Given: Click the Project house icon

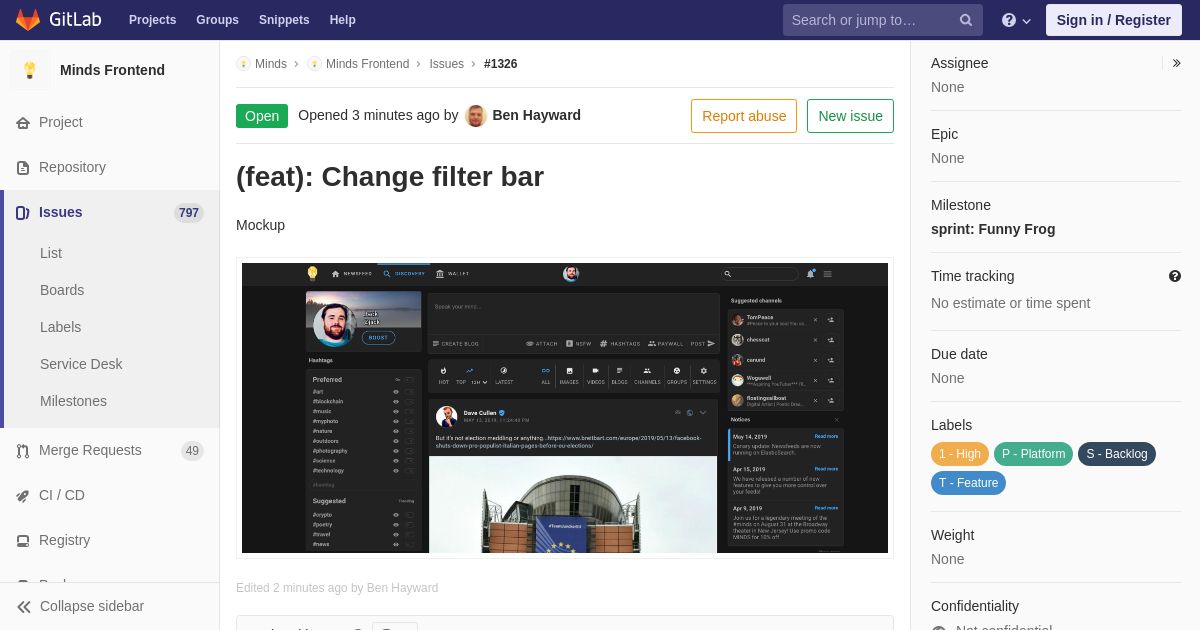Looking at the screenshot, I should tap(23, 123).
